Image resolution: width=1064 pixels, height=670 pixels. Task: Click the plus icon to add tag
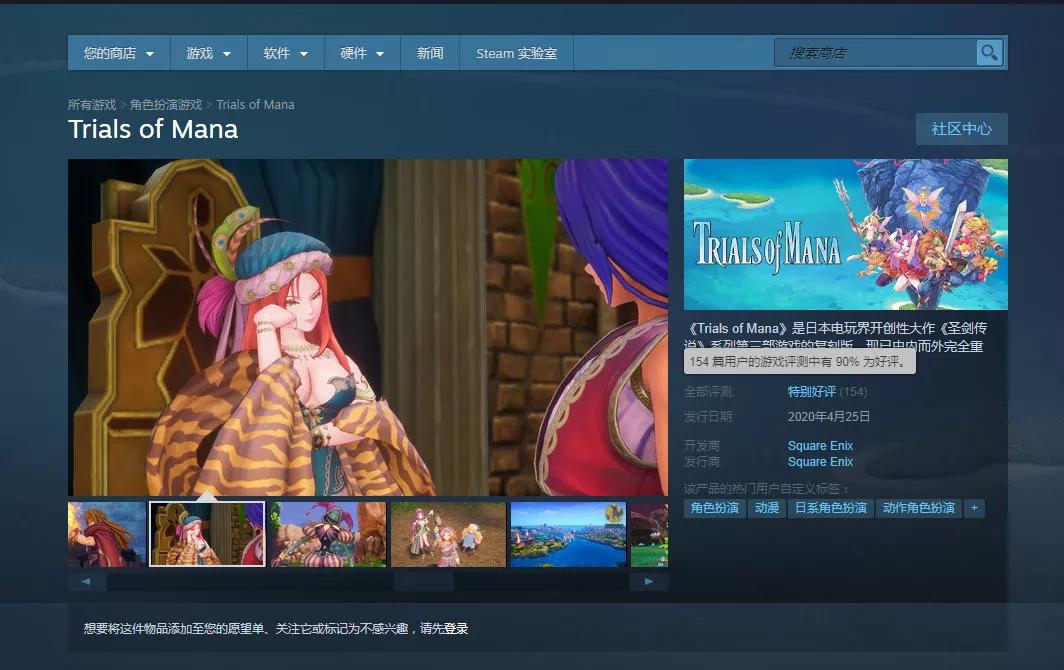click(x=974, y=508)
